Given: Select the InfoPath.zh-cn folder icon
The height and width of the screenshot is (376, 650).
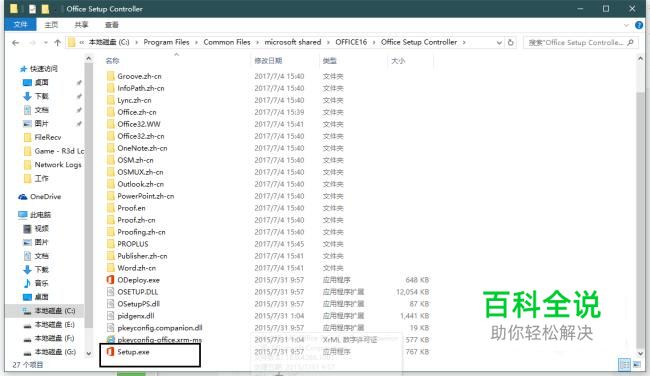Looking at the screenshot, I should click(110, 88).
